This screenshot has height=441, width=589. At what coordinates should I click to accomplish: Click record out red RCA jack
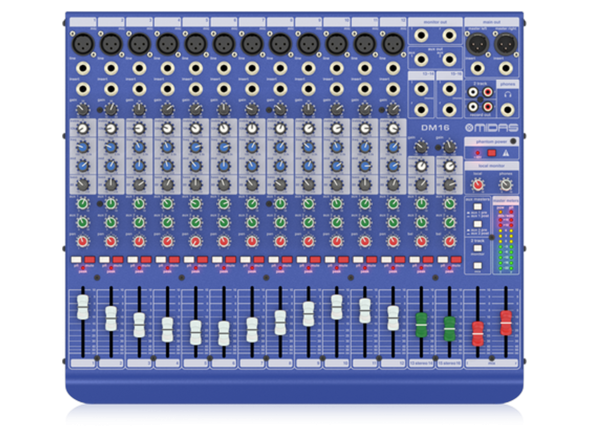click(488, 107)
